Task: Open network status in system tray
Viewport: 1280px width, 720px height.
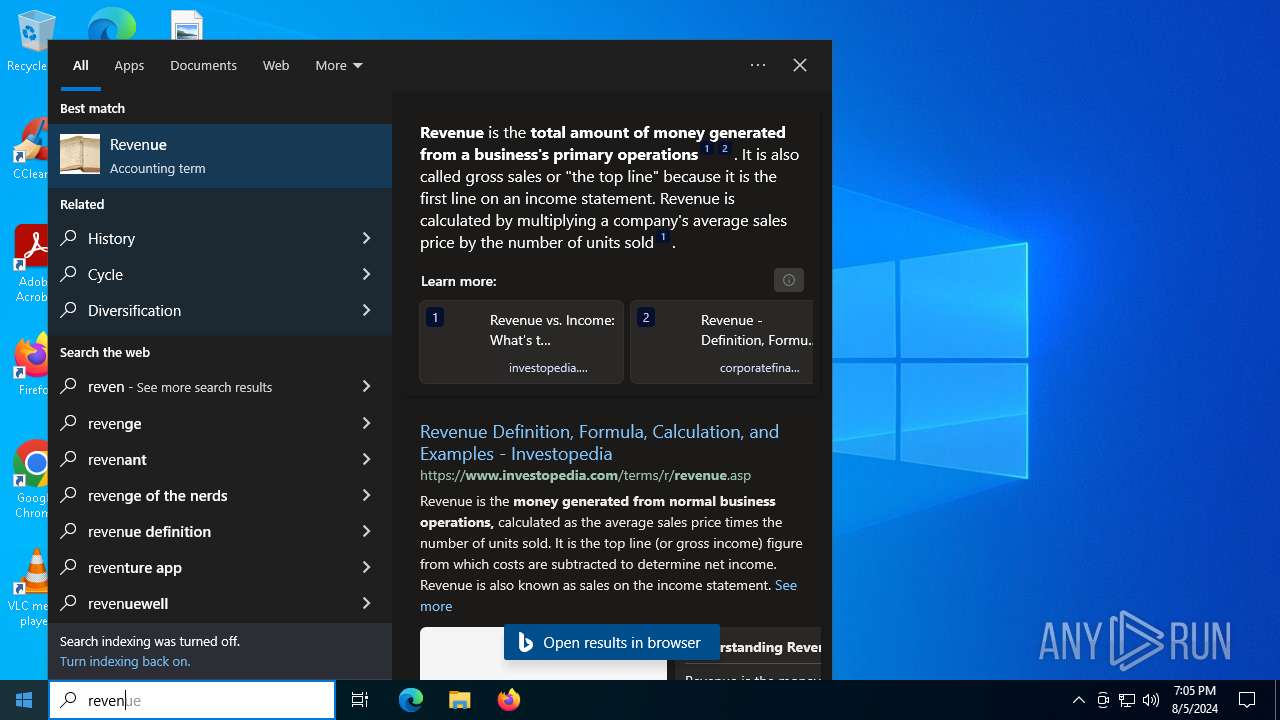Action: click(1127, 700)
